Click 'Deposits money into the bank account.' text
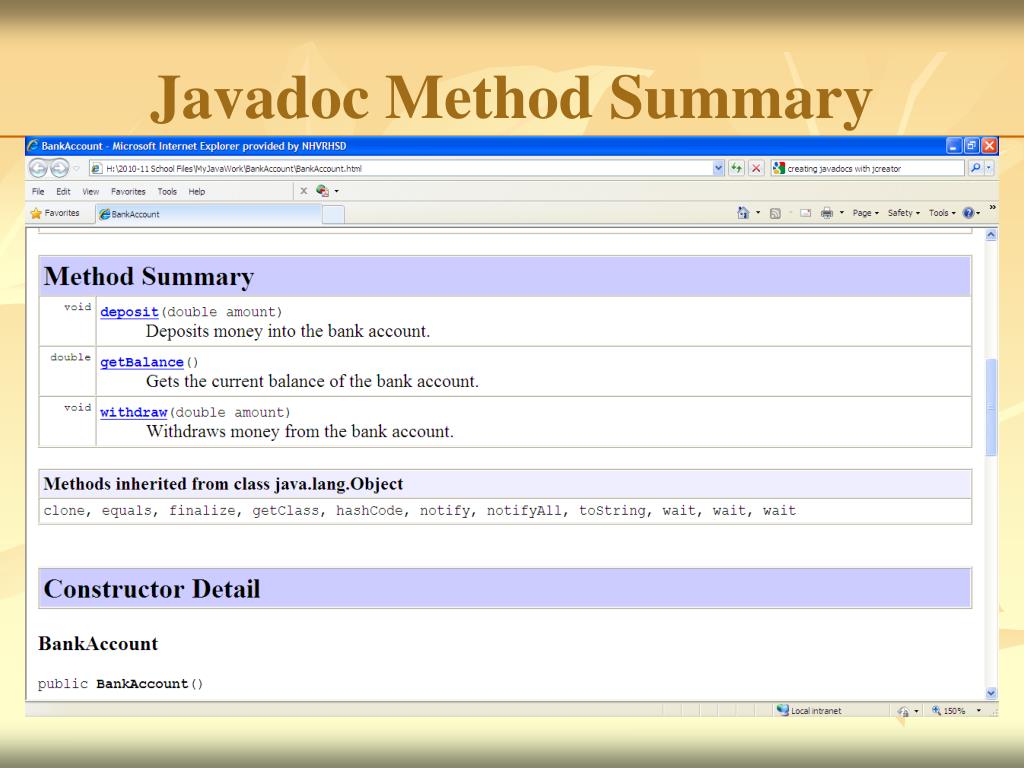Screen dimensions: 1024x768 (x=288, y=331)
